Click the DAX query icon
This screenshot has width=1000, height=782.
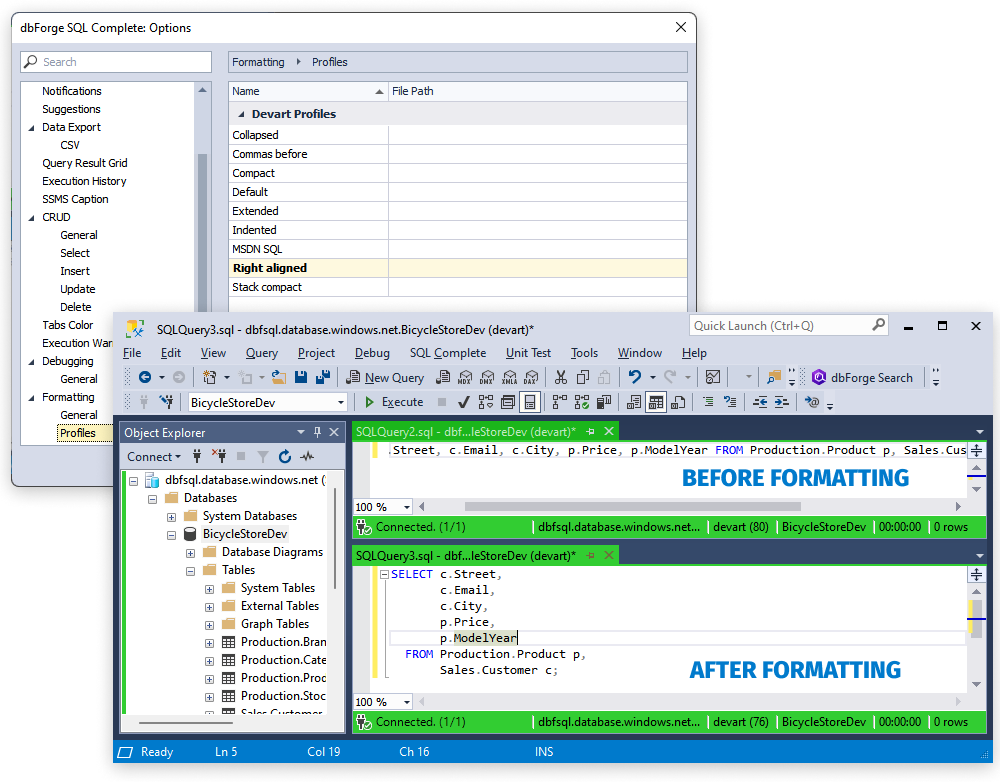531,378
